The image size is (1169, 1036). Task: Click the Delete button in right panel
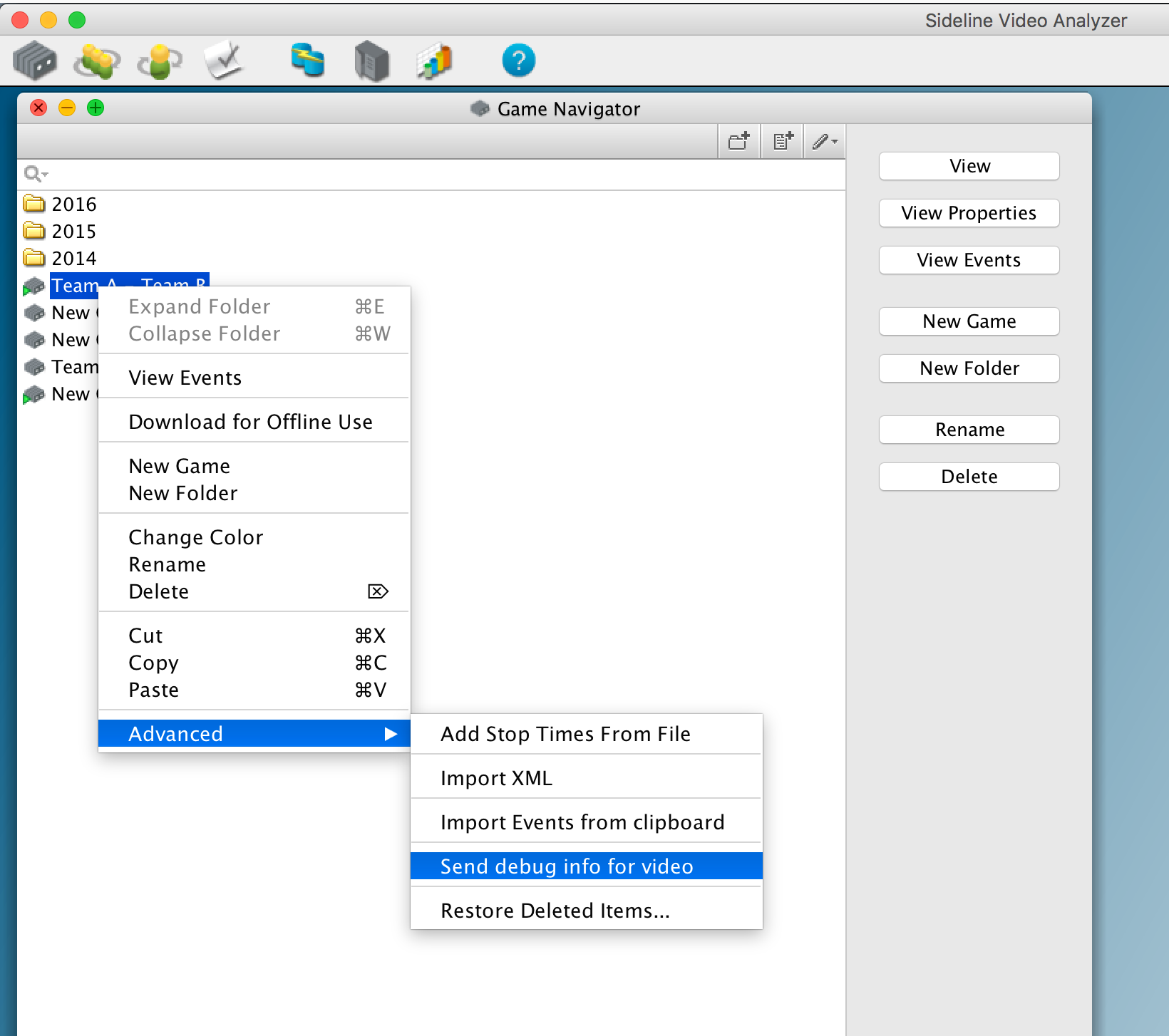pyautogui.click(x=969, y=477)
